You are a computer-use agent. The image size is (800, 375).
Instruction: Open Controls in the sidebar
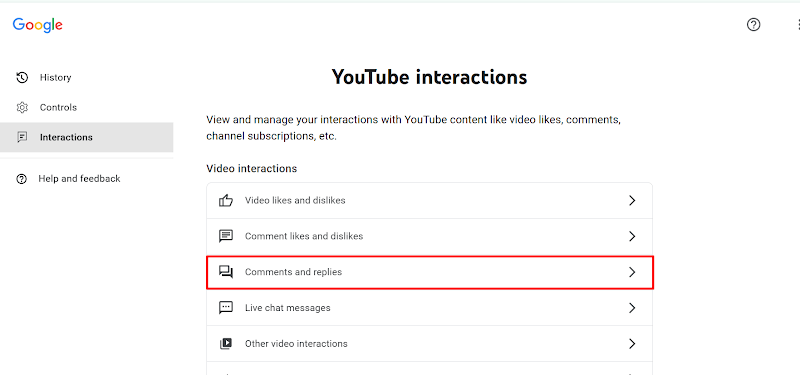[87, 108]
